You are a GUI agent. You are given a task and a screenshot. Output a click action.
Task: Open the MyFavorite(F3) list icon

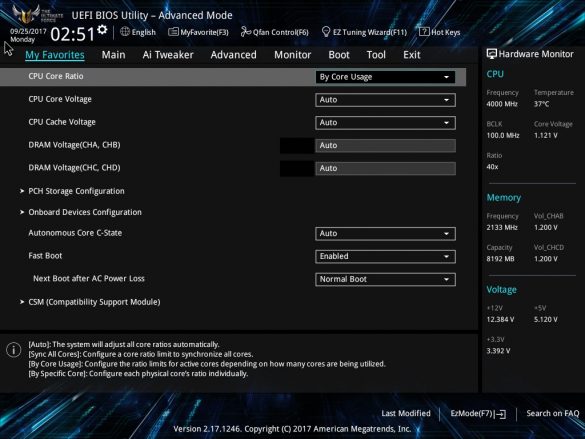point(173,32)
